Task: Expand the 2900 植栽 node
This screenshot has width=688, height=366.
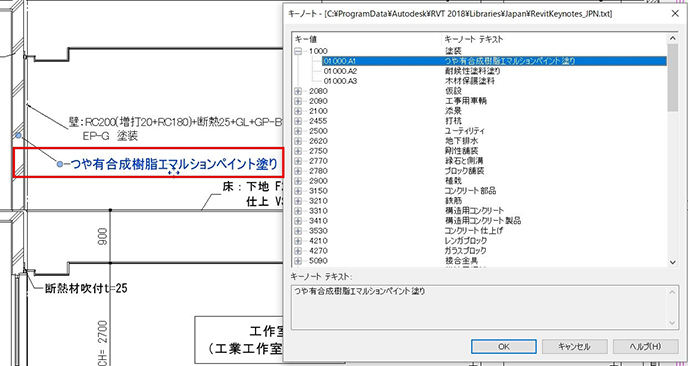Action: pyautogui.click(x=298, y=181)
